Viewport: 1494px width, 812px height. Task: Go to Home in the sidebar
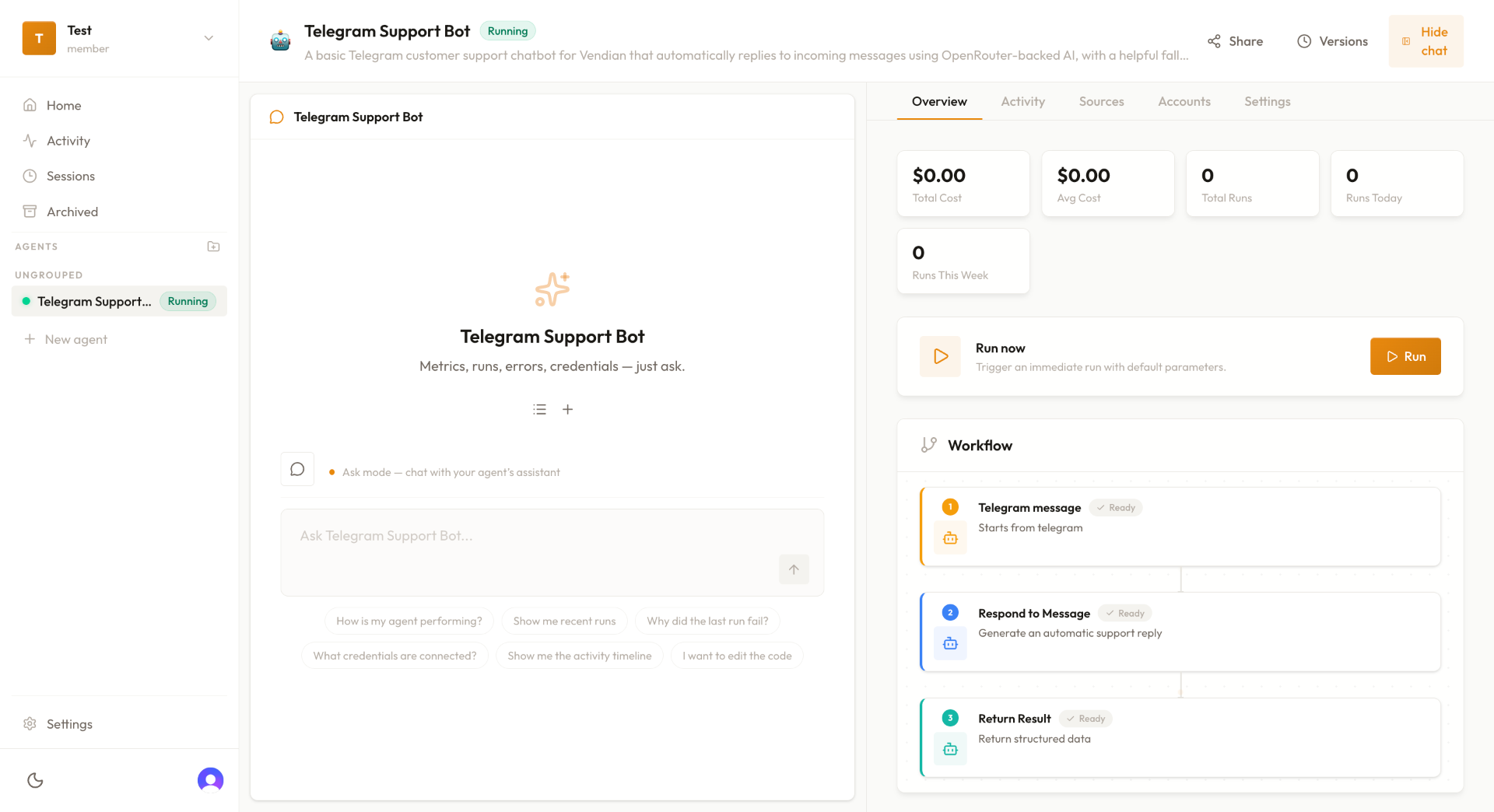(119, 105)
